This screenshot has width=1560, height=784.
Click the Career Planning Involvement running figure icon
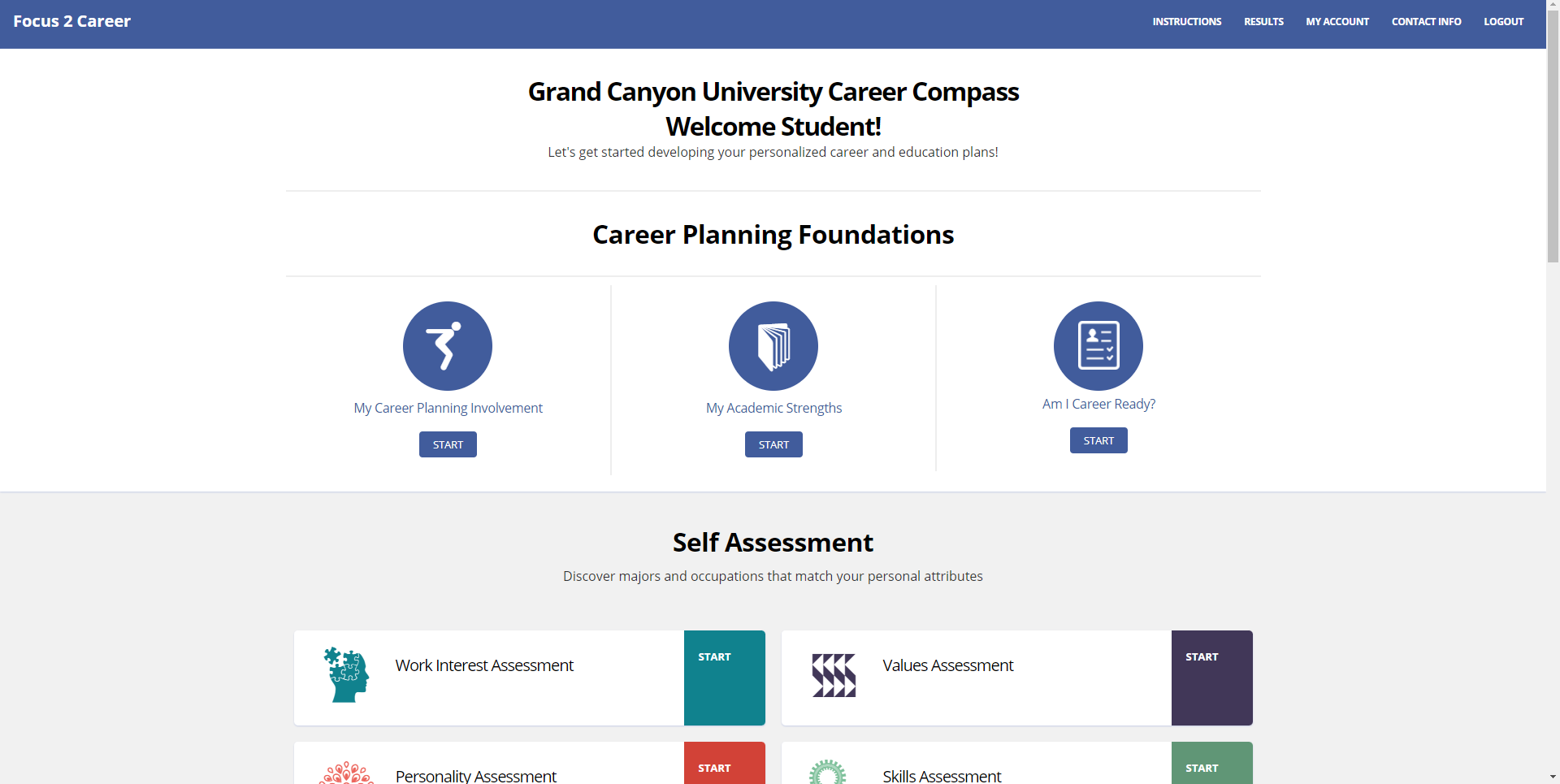coord(448,346)
